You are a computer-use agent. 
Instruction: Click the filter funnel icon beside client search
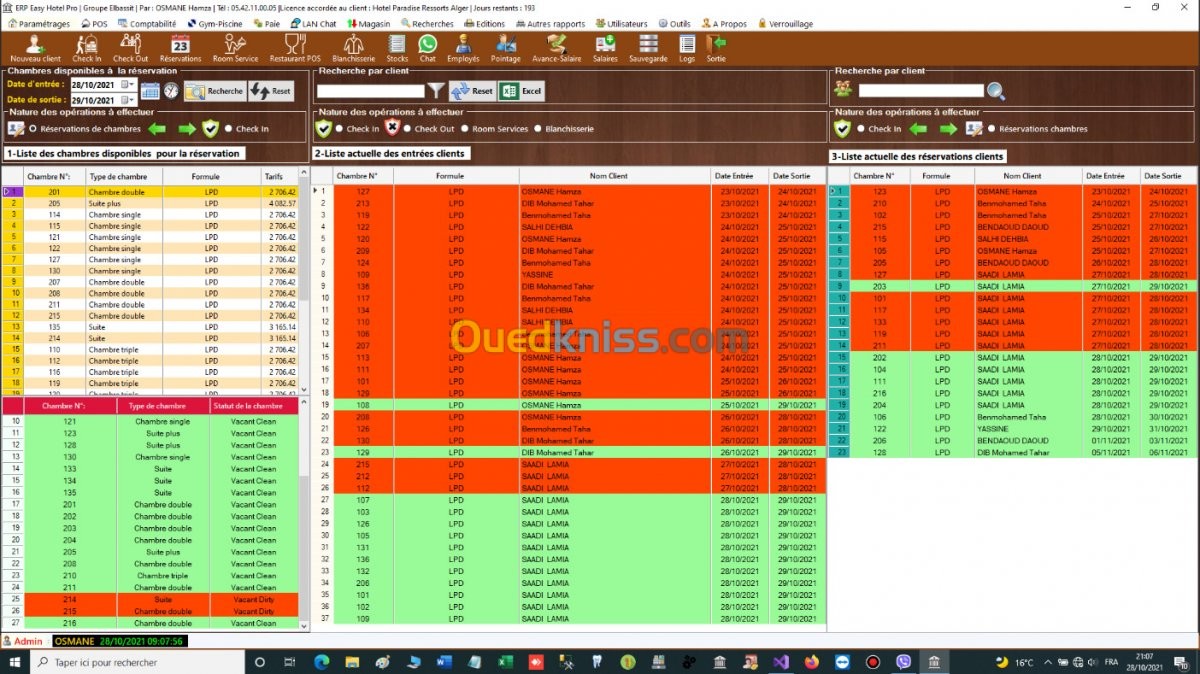click(x=437, y=91)
